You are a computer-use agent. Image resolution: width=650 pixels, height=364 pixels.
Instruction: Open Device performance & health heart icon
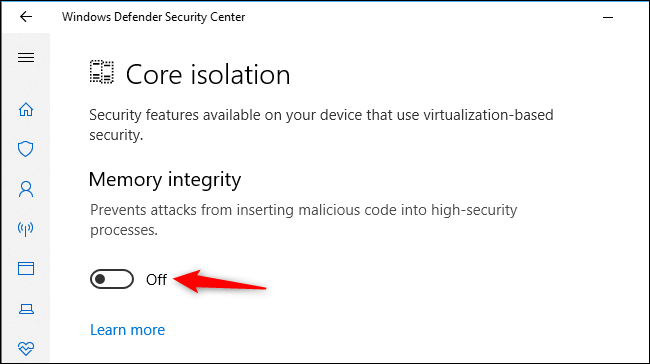pyautogui.click(x=26, y=348)
